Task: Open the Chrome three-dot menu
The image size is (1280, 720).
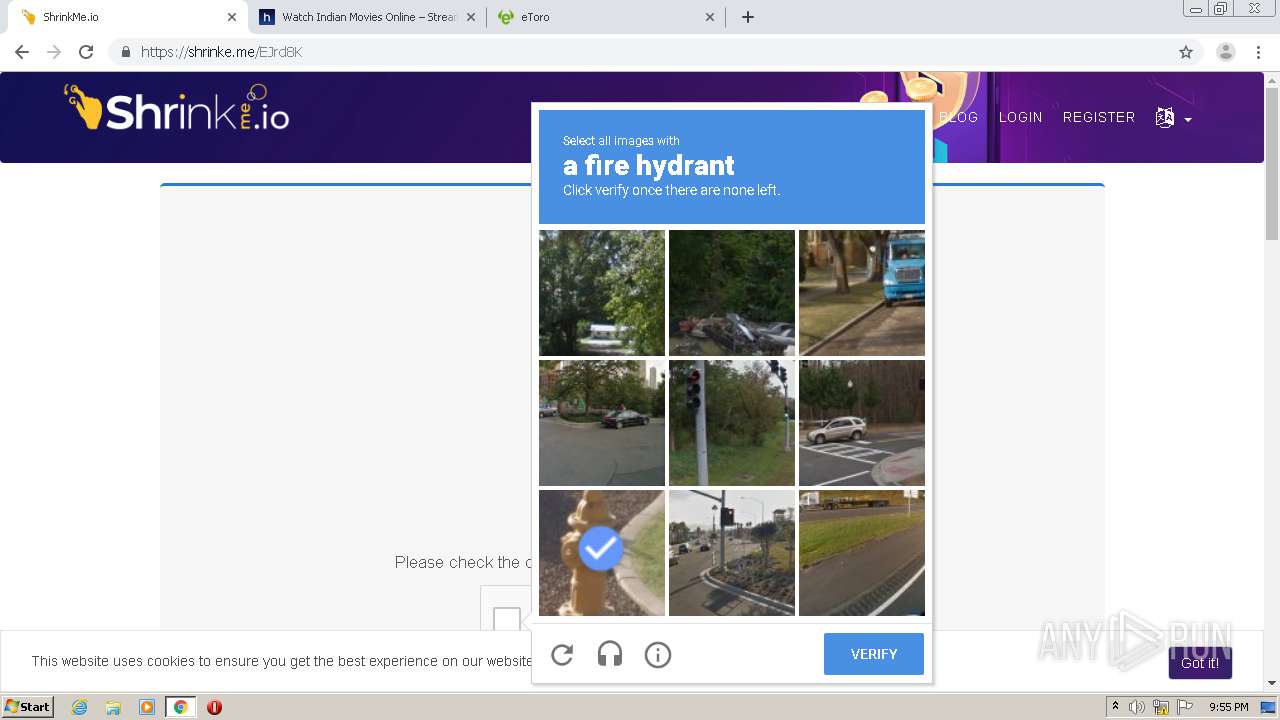Action: (x=1258, y=52)
